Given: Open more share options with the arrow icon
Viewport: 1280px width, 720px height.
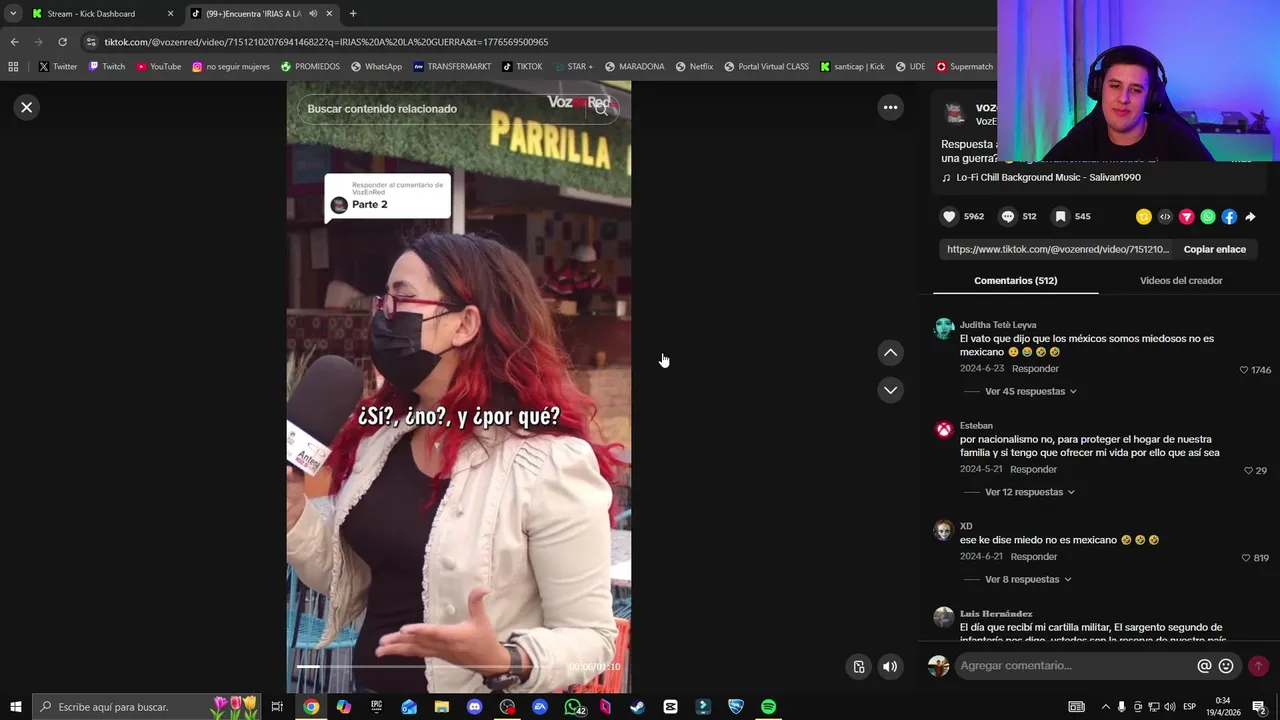Looking at the screenshot, I should click(1250, 216).
